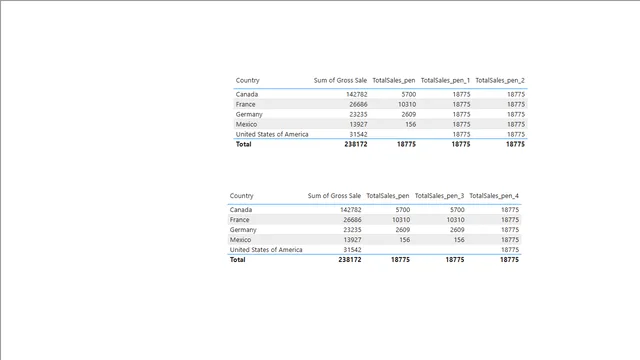Viewport: 640px width, 360px height.
Task: Click TotalSales_pen header in lower table
Action: [x=388, y=196]
